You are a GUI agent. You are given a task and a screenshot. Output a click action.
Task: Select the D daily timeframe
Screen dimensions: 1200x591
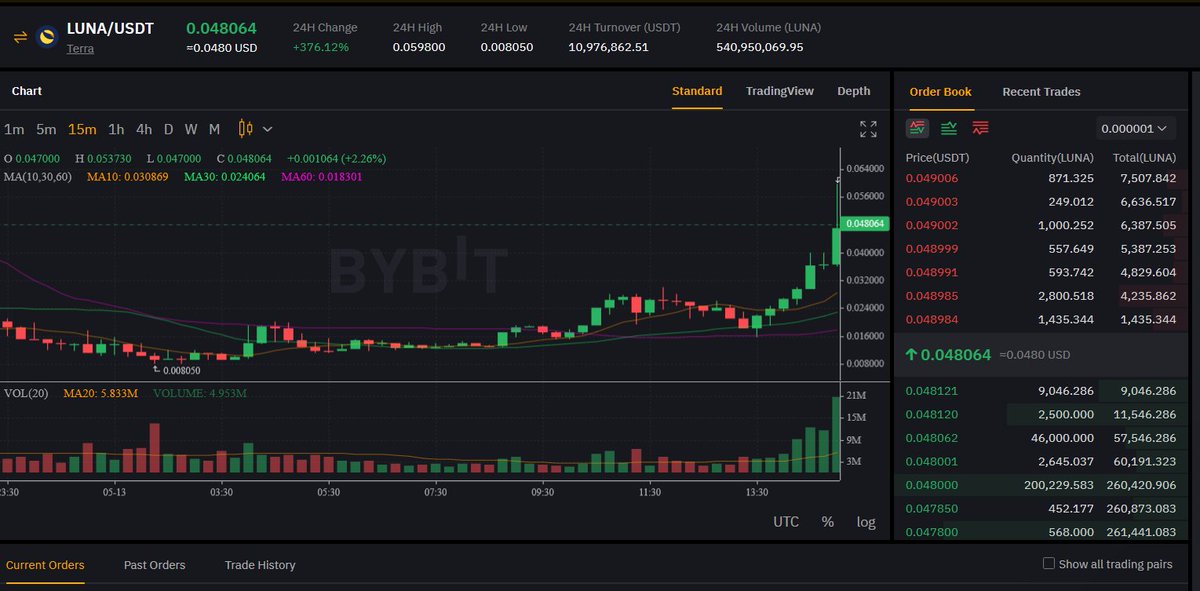point(169,129)
